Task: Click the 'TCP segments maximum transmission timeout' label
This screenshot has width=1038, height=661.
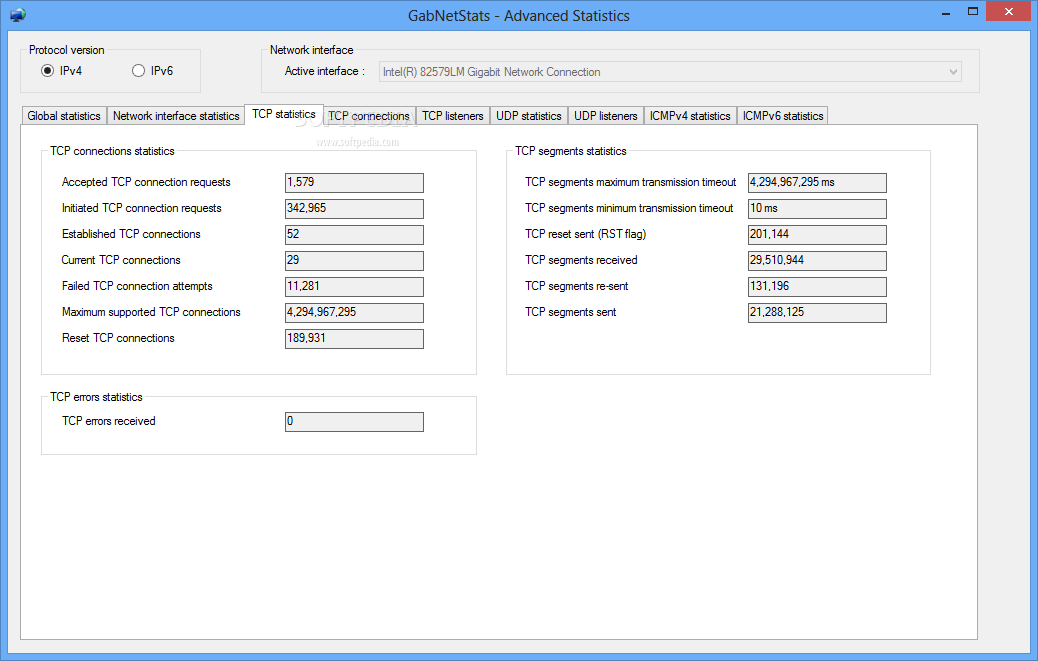Action: click(x=630, y=183)
